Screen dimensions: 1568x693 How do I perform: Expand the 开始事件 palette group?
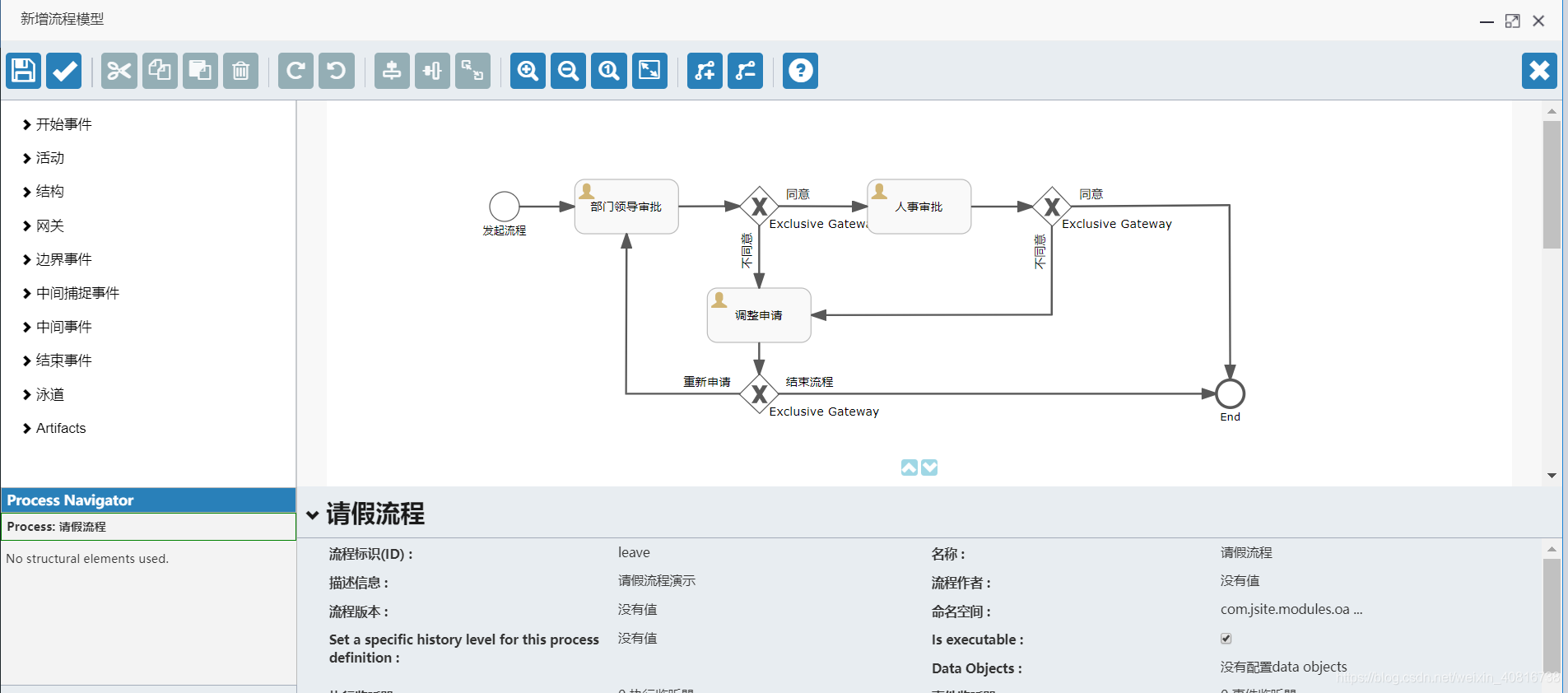(57, 124)
